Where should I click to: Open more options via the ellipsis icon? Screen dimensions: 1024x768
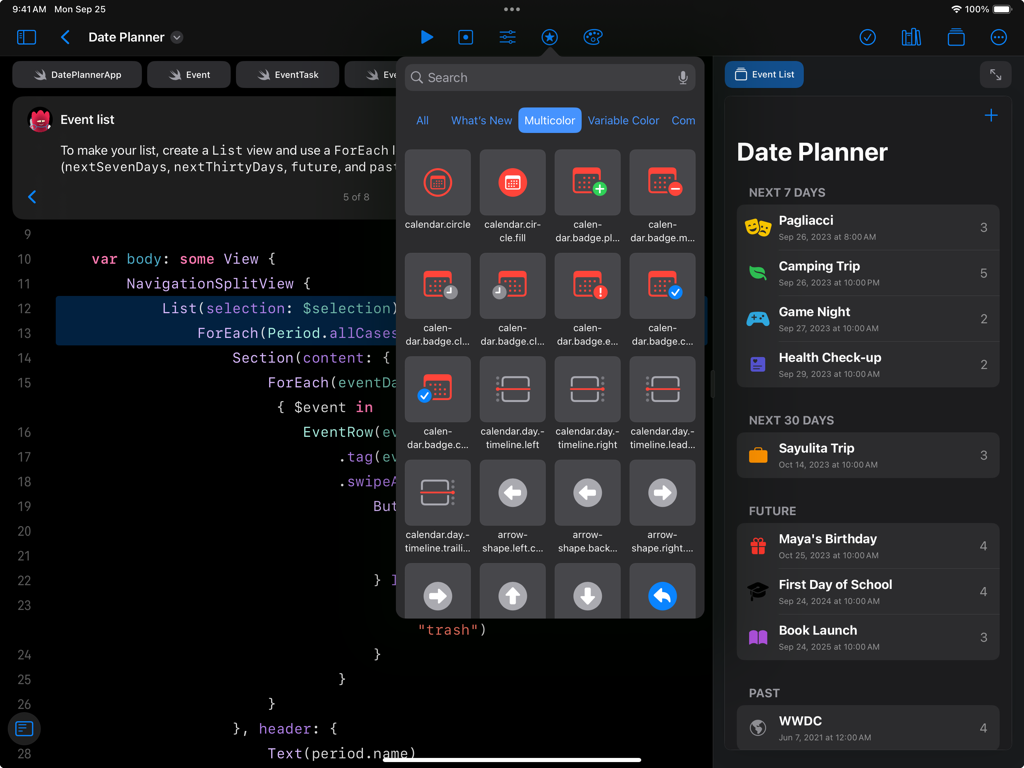(998, 37)
